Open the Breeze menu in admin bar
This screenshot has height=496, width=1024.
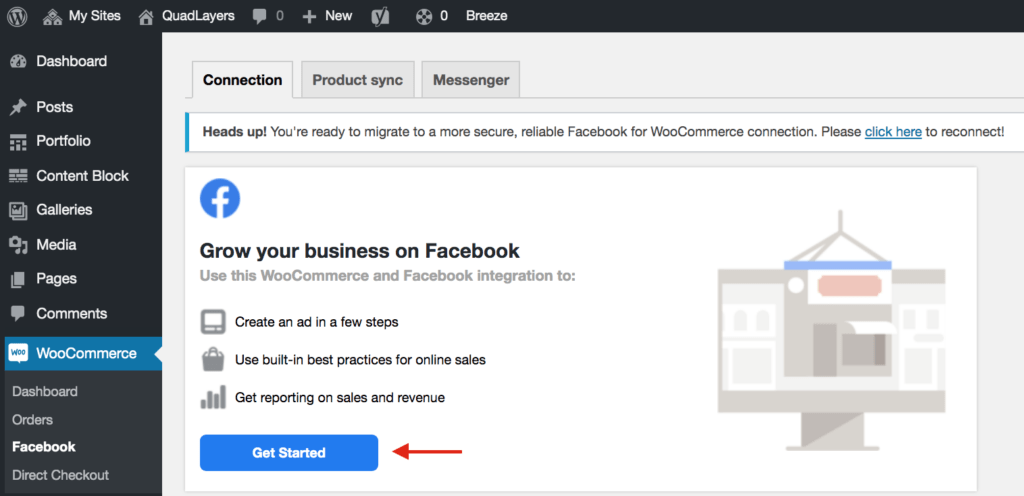point(486,16)
